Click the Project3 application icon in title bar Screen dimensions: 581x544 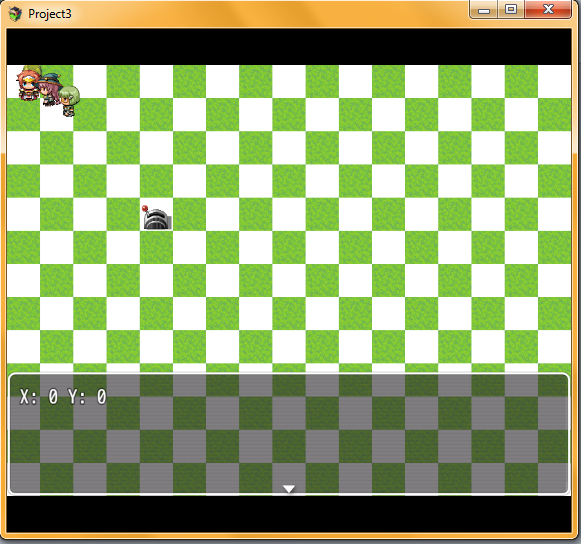coord(15,14)
